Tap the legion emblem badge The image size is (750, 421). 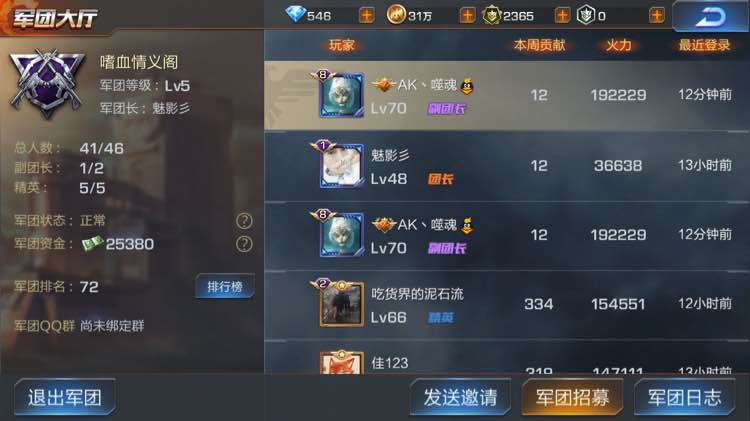point(47,83)
